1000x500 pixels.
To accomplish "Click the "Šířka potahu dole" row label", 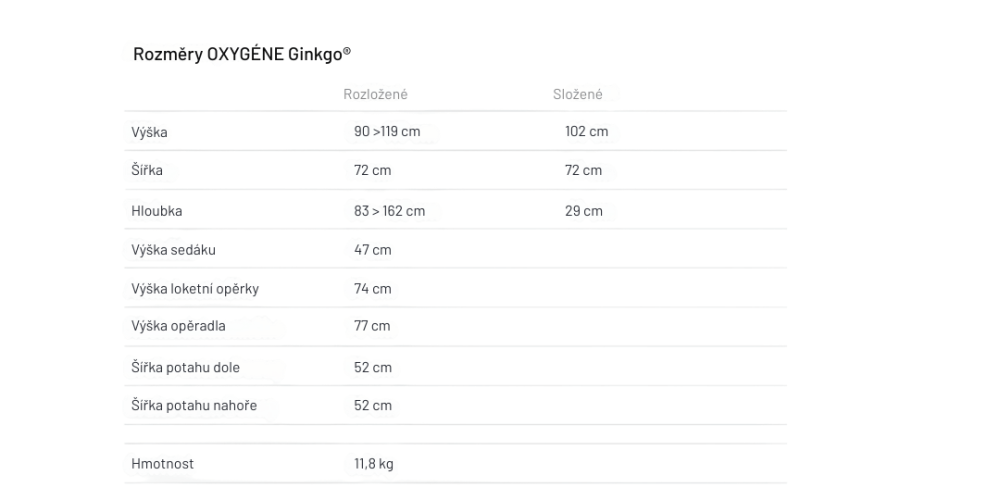I will click(185, 367).
